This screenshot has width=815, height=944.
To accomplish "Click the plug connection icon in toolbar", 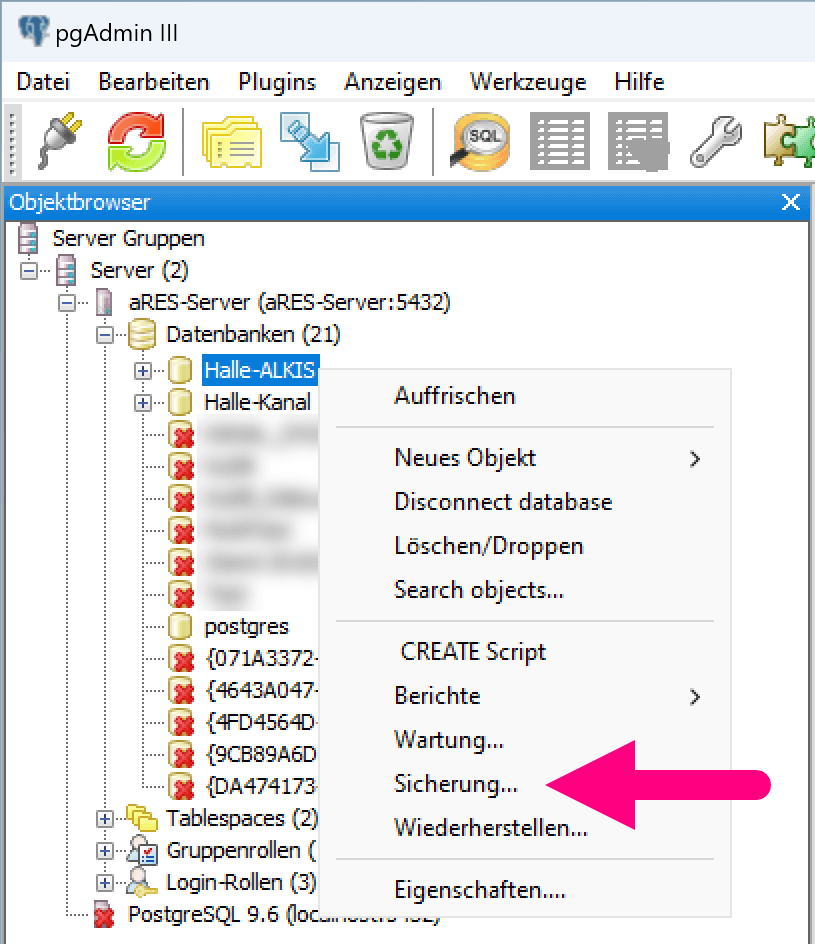I will [60, 142].
